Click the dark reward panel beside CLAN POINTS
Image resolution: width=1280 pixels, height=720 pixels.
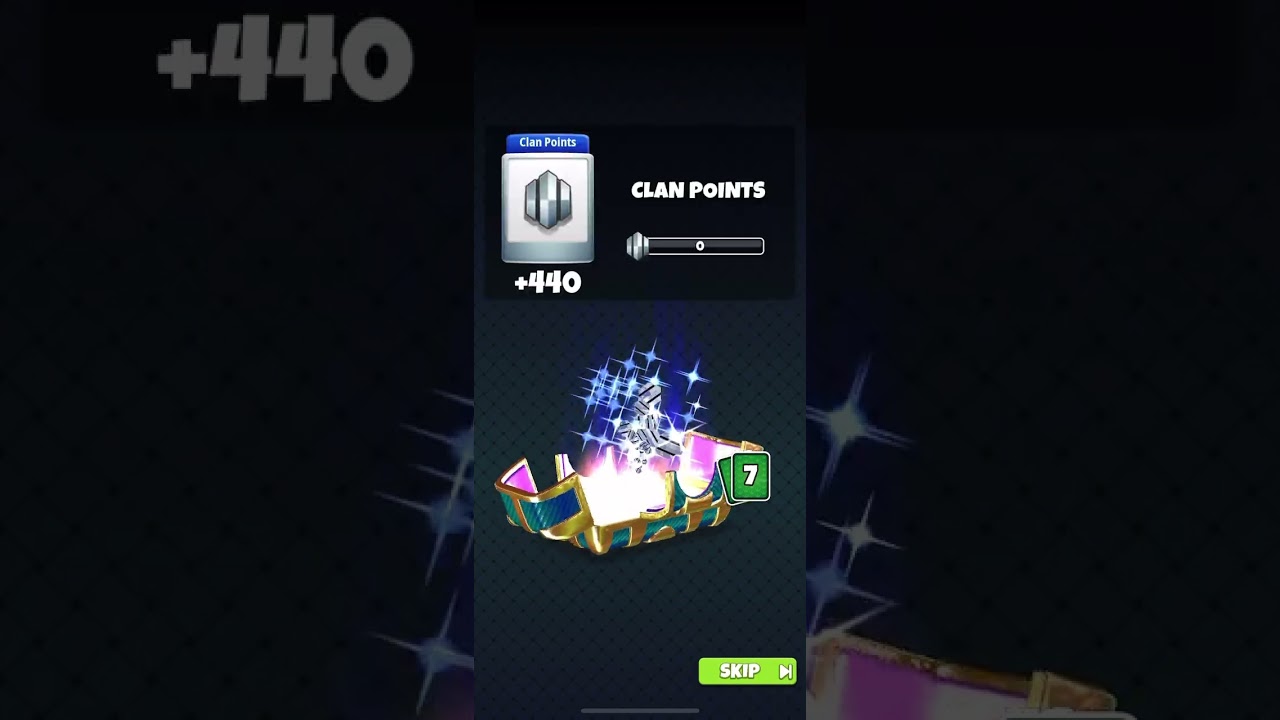[x=640, y=212]
